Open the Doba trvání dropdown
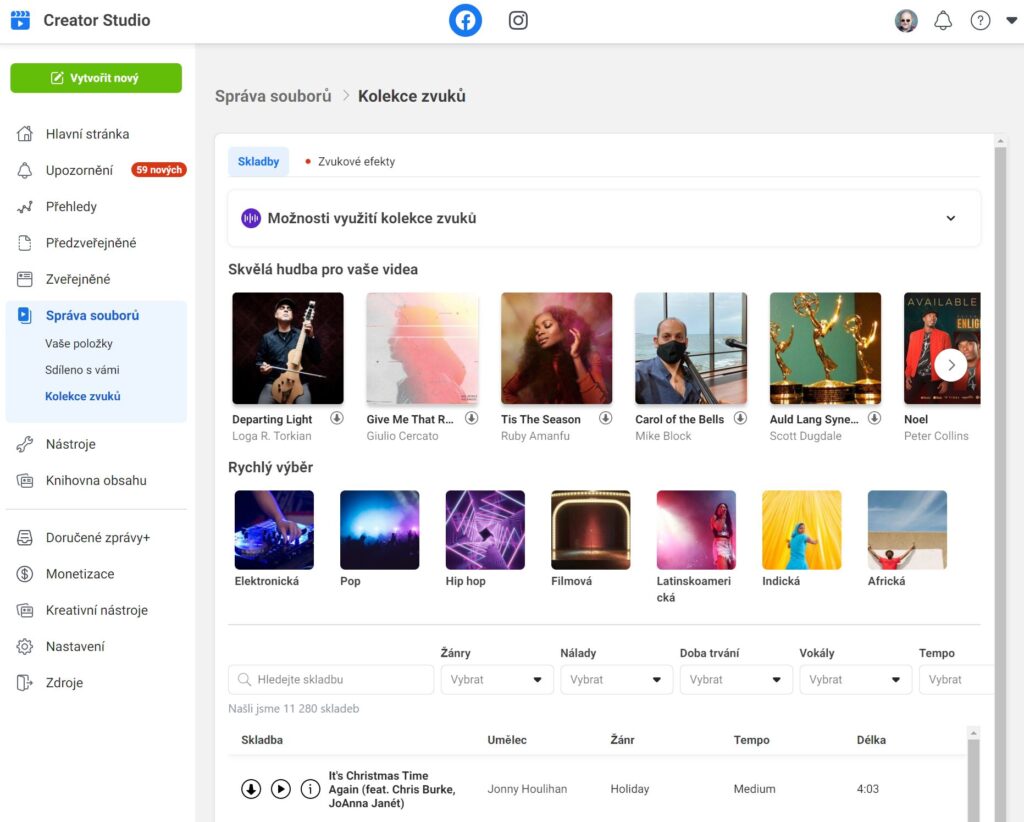The image size is (1024, 822). coord(736,680)
